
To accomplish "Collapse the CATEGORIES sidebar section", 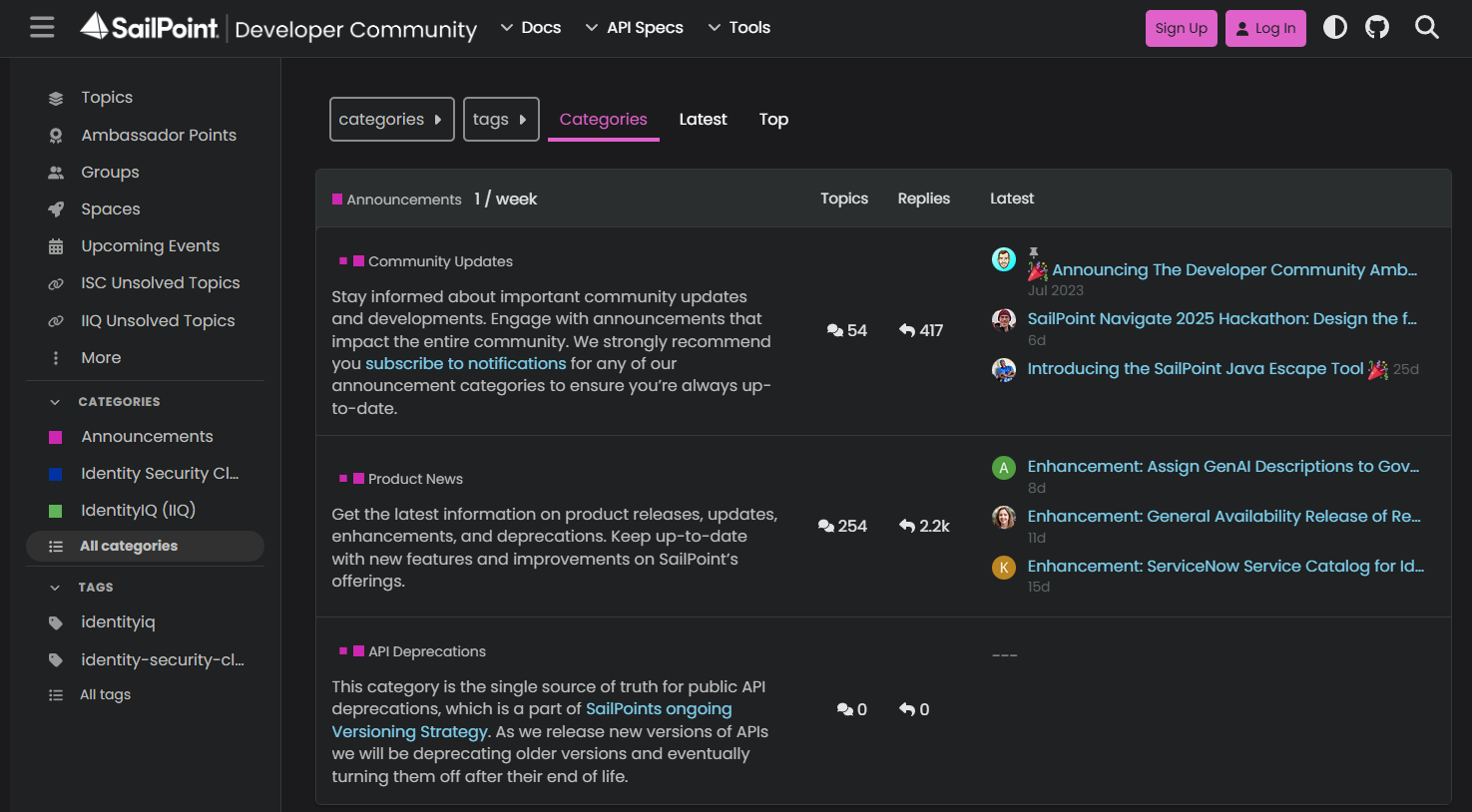I will point(55,402).
